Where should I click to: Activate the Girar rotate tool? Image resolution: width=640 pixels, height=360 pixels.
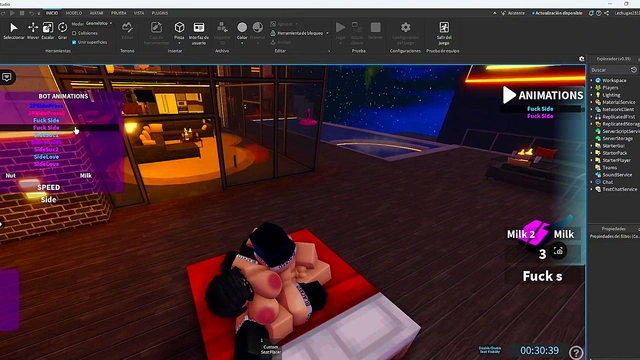[x=62, y=31]
